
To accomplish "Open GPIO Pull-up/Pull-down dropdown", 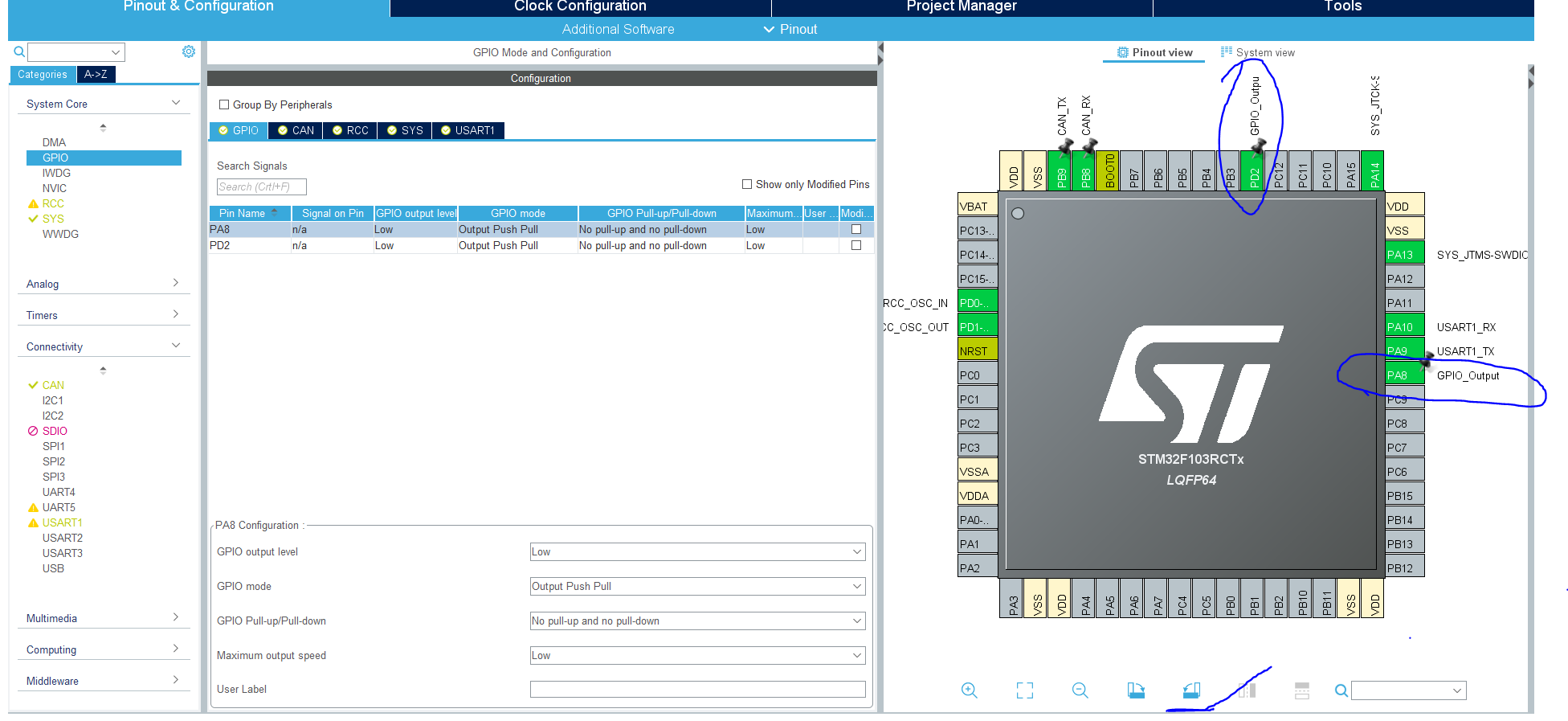I will click(697, 621).
